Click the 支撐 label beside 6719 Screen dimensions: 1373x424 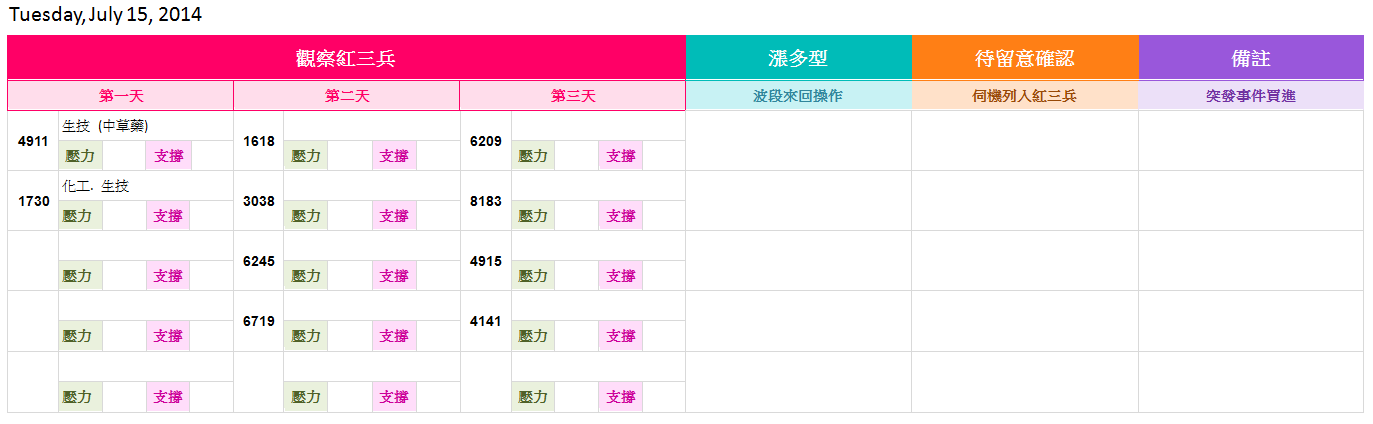[x=394, y=336]
